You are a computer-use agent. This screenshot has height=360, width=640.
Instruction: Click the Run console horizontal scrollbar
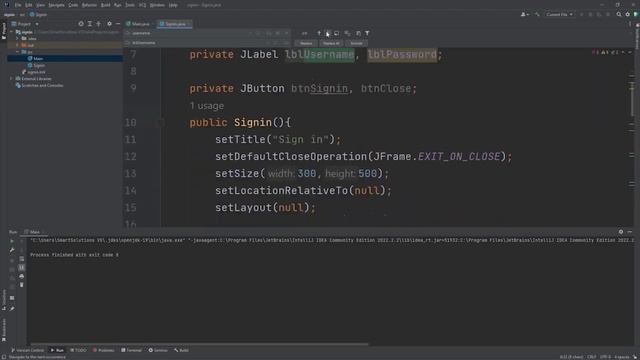[x=200, y=344]
